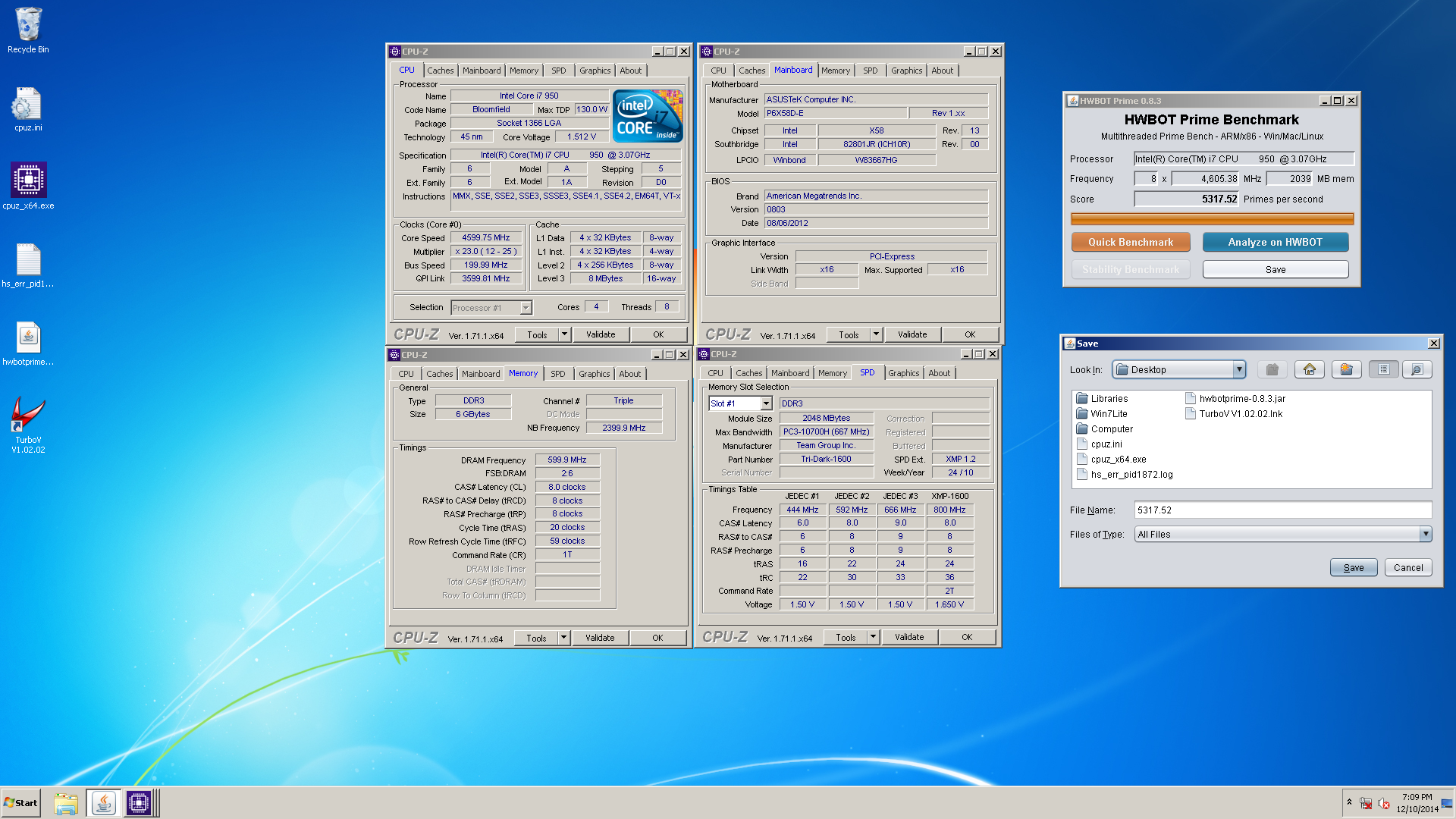Go to Home folder in Save dialog
Screen dimensions: 1456x819
1310,369
